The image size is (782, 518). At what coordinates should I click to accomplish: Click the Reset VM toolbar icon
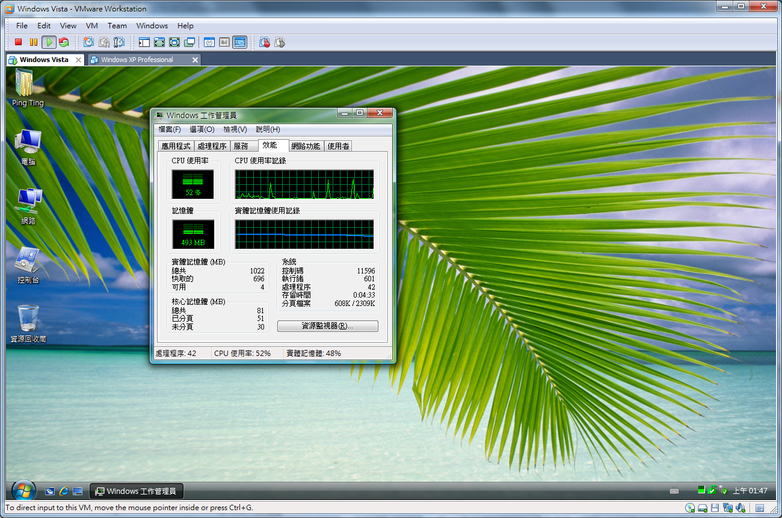[64, 42]
